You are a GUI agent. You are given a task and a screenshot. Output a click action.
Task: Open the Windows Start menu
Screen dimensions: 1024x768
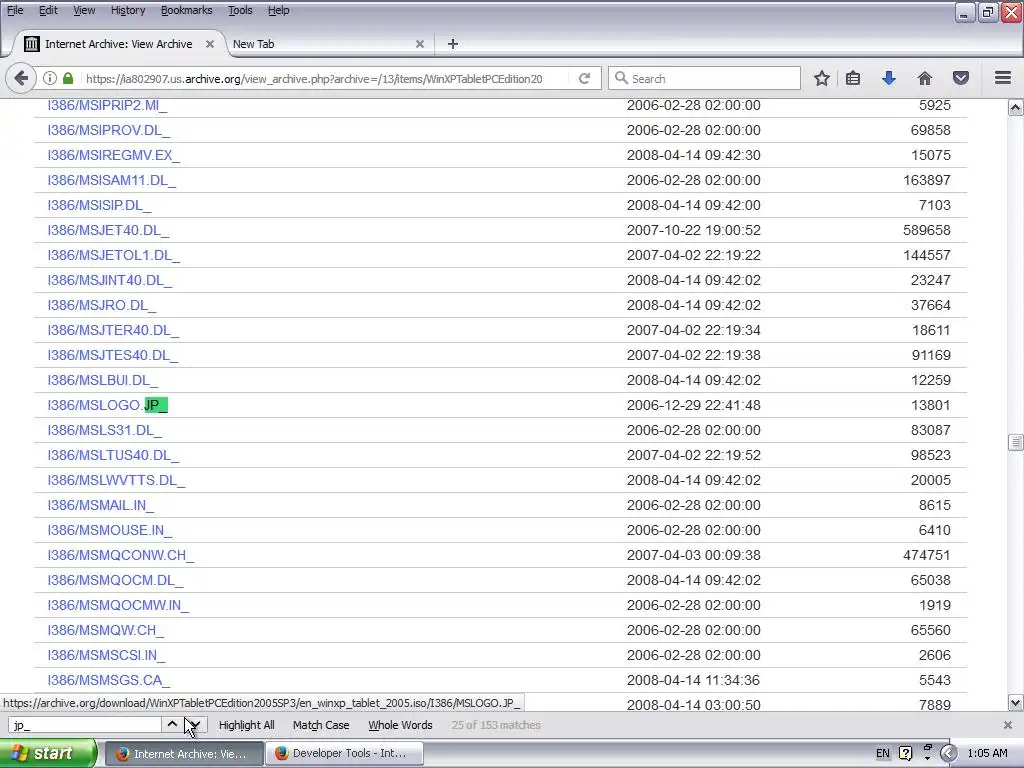click(47, 753)
